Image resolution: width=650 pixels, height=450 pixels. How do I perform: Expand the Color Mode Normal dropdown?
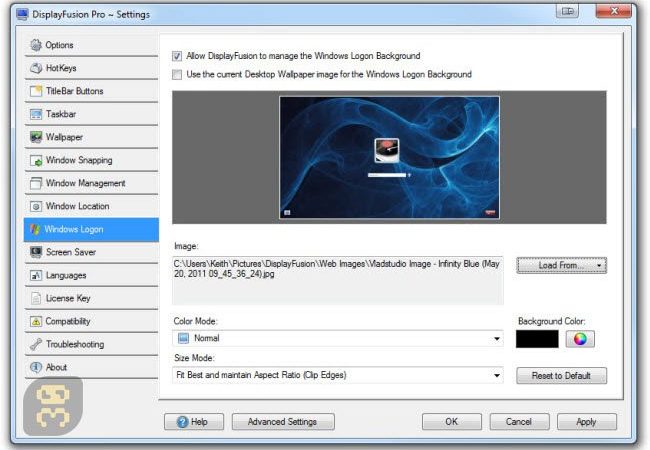click(x=338, y=339)
